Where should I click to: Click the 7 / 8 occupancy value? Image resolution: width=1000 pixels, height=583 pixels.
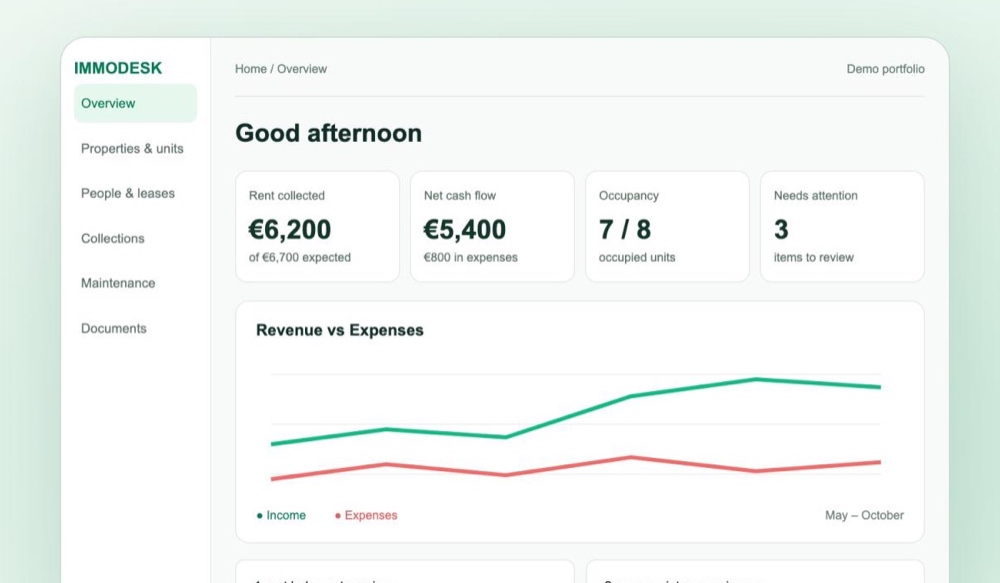point(625,230)
